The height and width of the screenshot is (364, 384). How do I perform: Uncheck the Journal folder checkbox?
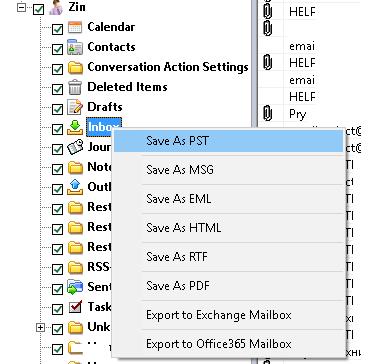coord(57,149)
